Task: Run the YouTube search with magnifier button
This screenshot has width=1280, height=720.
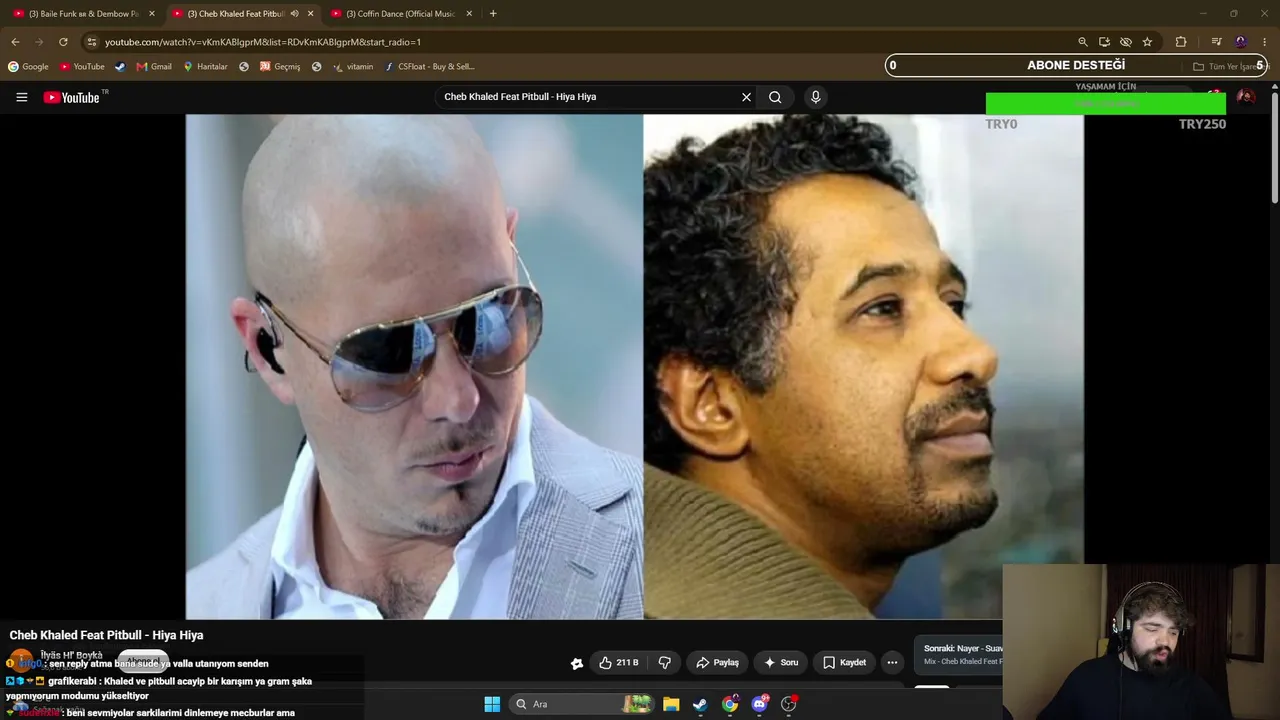Action: (x=775, y=97)
